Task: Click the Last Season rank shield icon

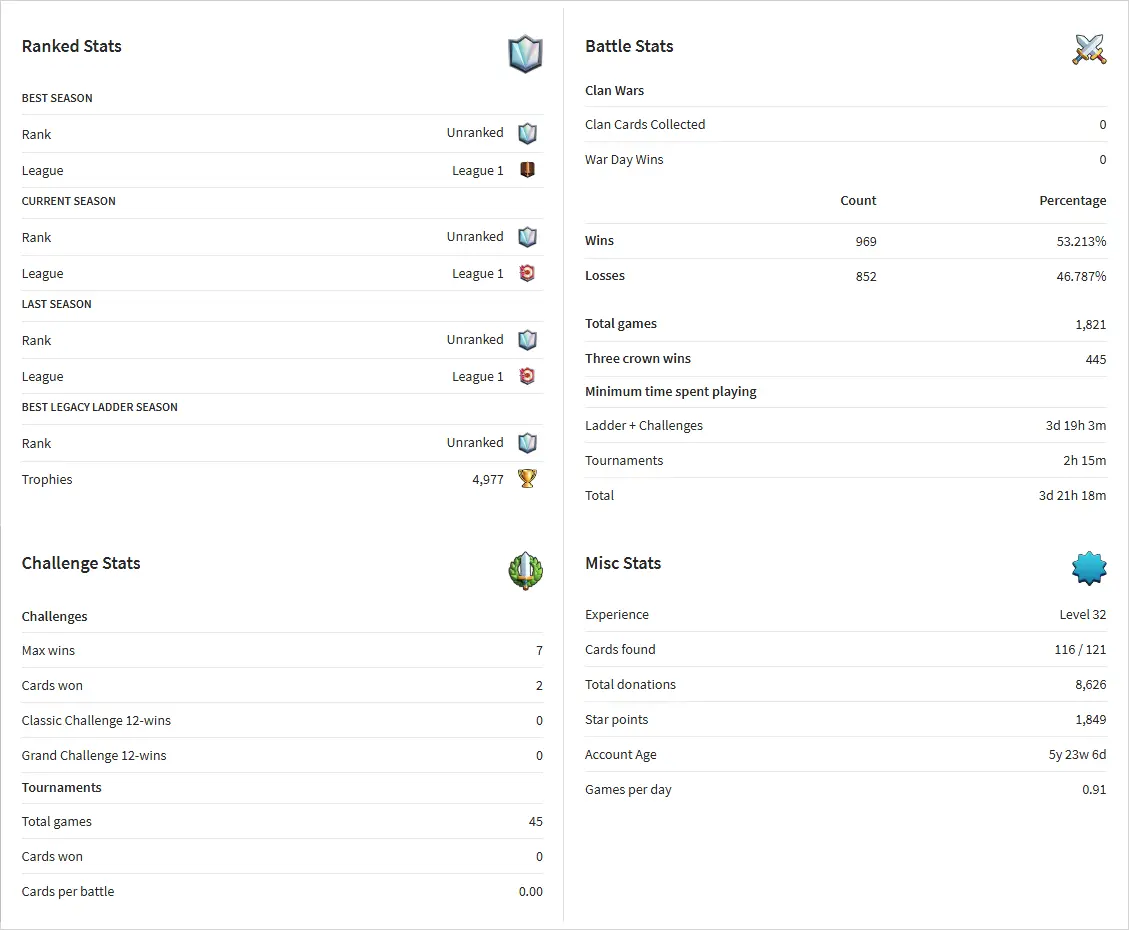Action: click(527, 340)
